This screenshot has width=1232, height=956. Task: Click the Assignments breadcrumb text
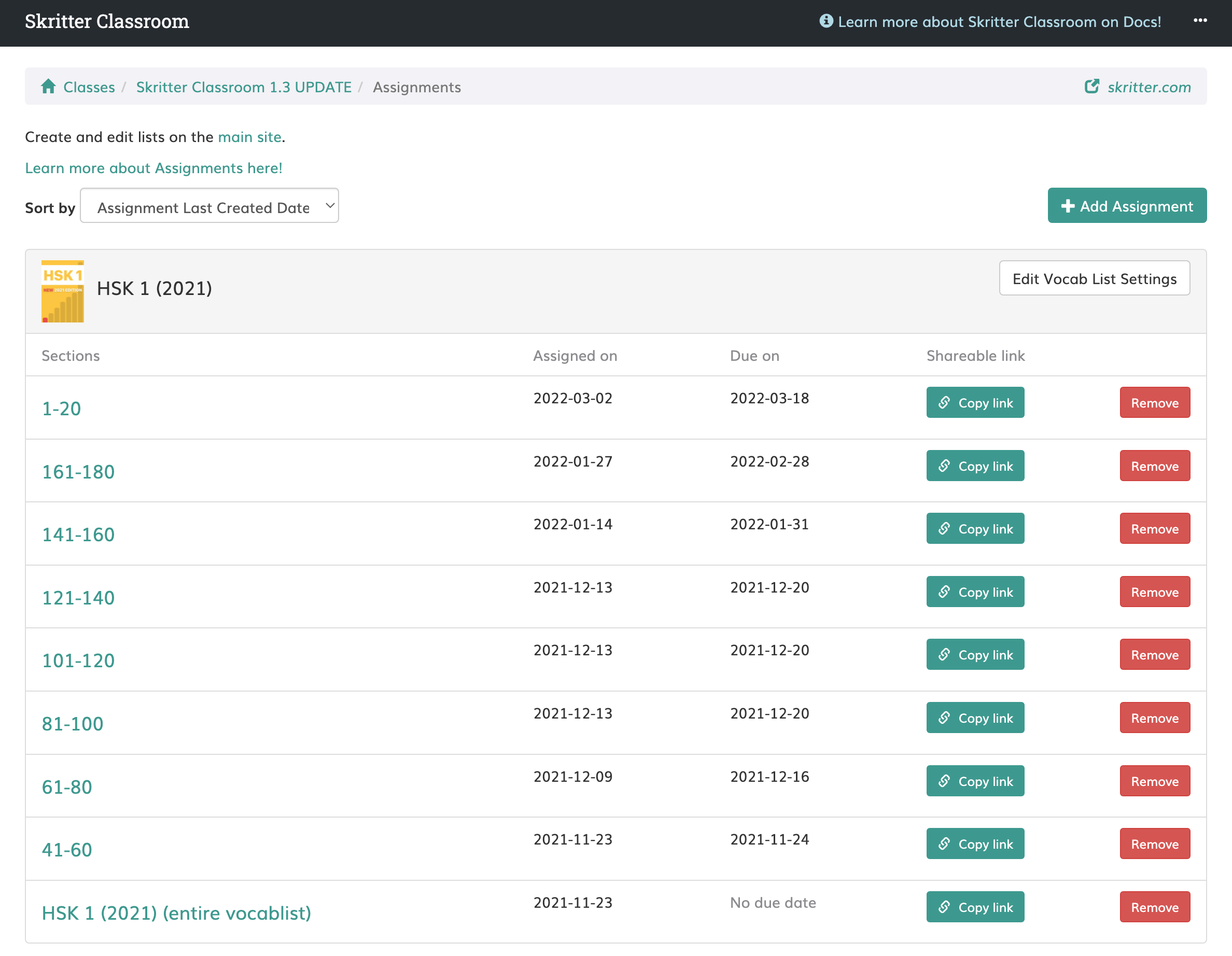[x=417, y=87]
